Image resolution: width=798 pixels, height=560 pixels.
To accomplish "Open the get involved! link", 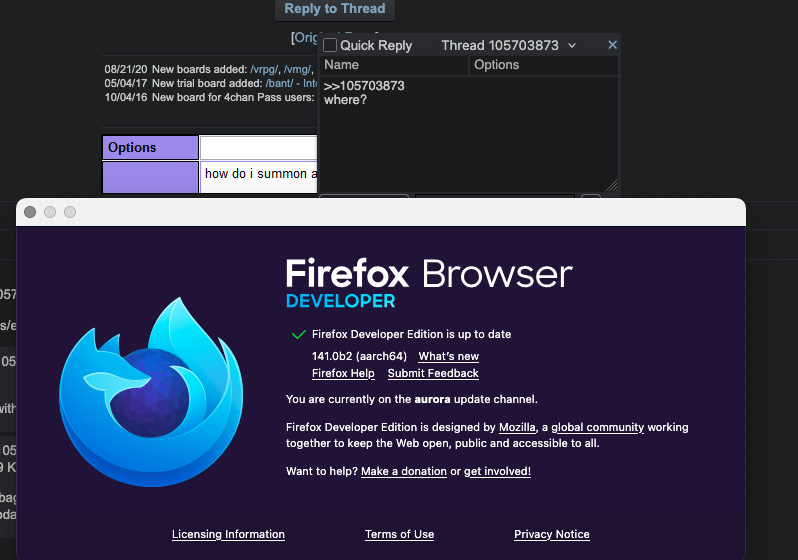I will click(497, 471).
